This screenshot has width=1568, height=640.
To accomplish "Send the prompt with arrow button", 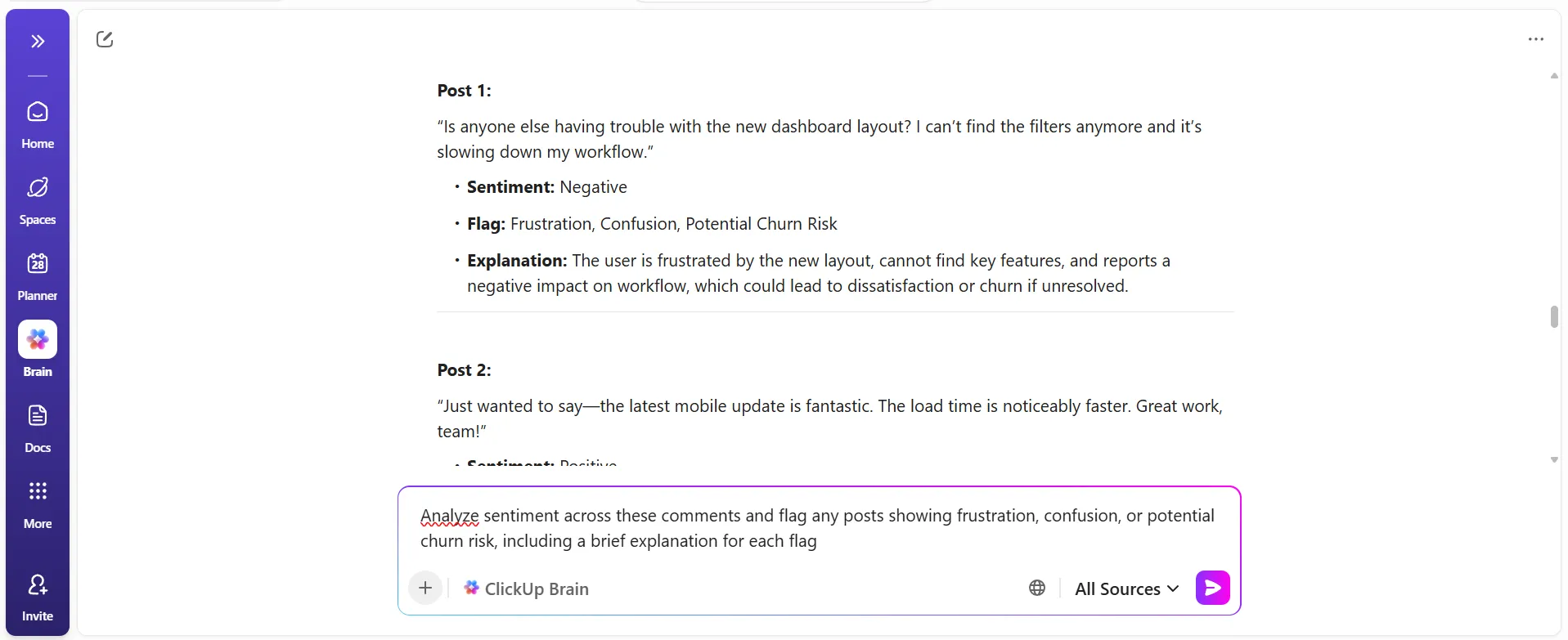I will pyautogui.click(x=1213, y=588).
